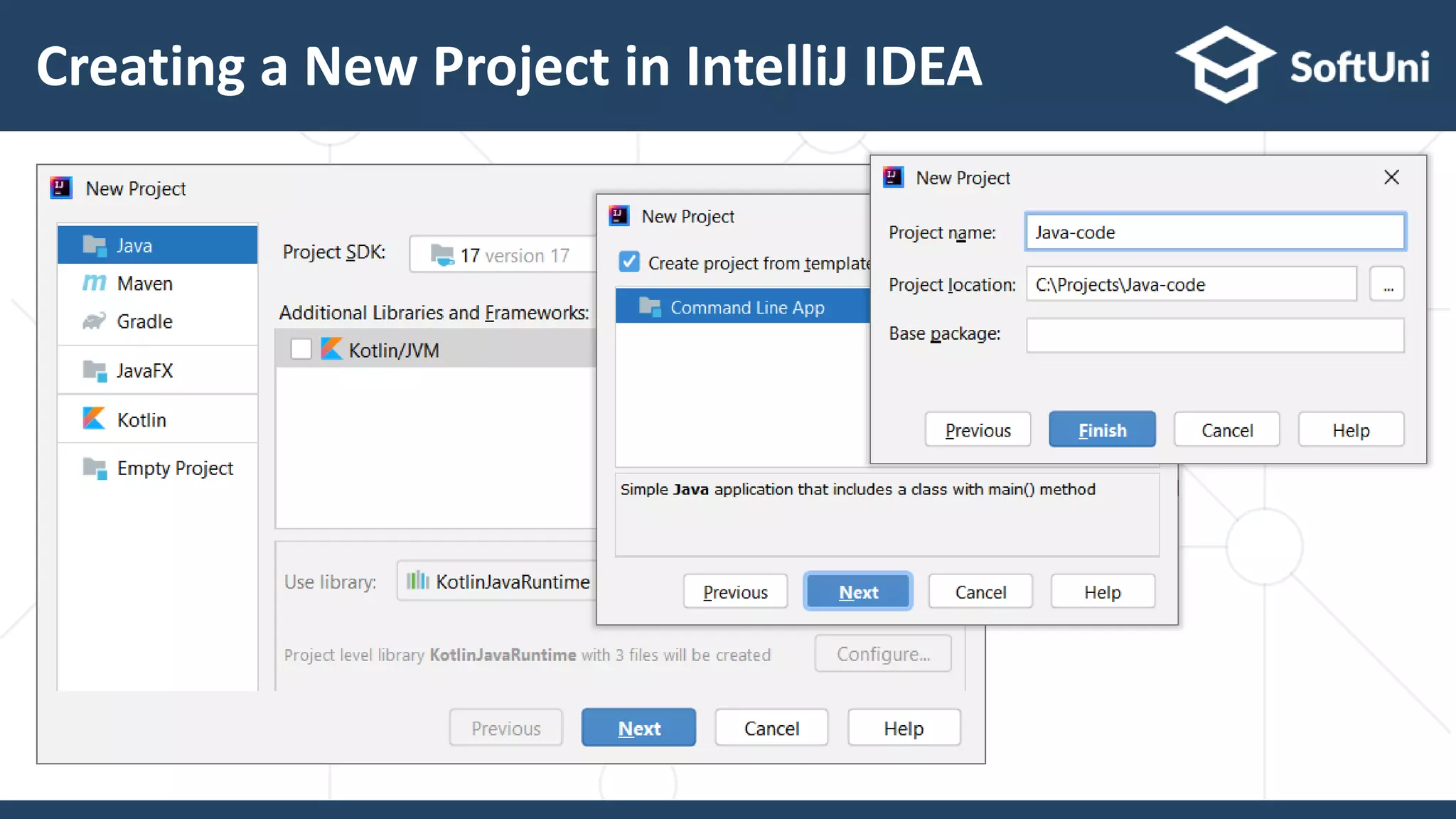Select JavaFX label in project types
Screen dimensions: 1456x819
pos(145,370)
